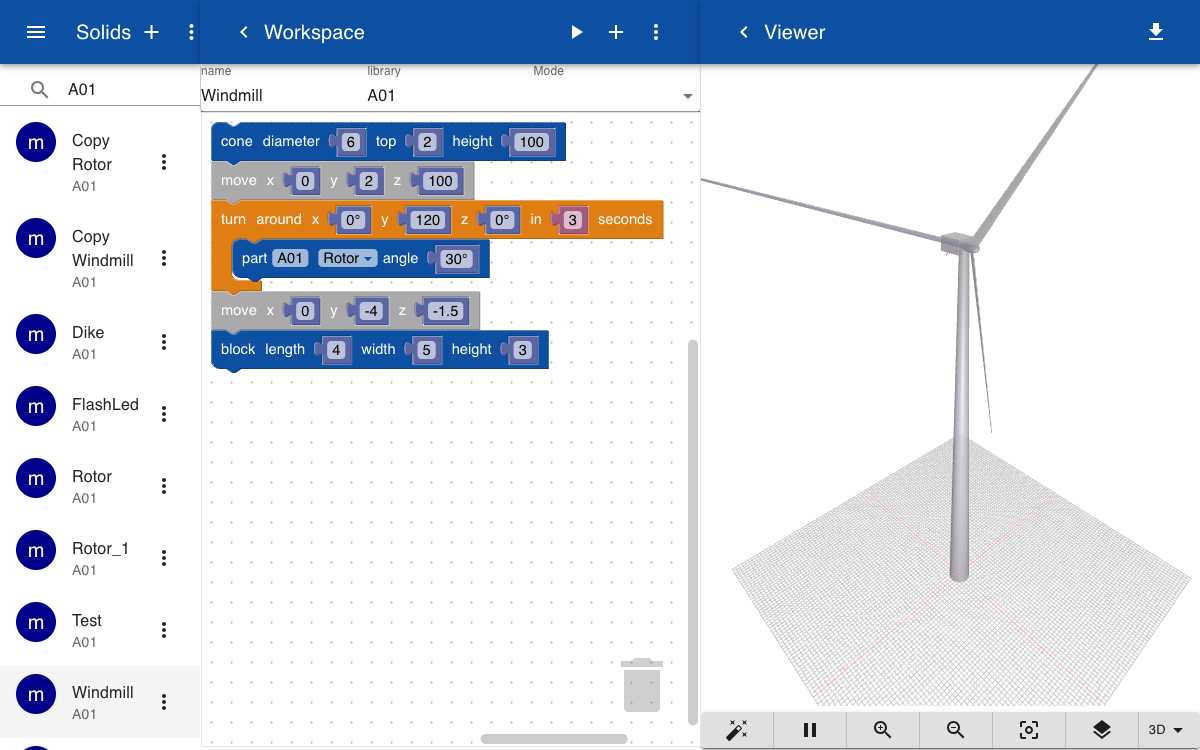Viewport: 1200px width, 750px height.
Task: Open the layers icon in viewer toolbar
Action: pyautogui.click(x=1102, y=730)
